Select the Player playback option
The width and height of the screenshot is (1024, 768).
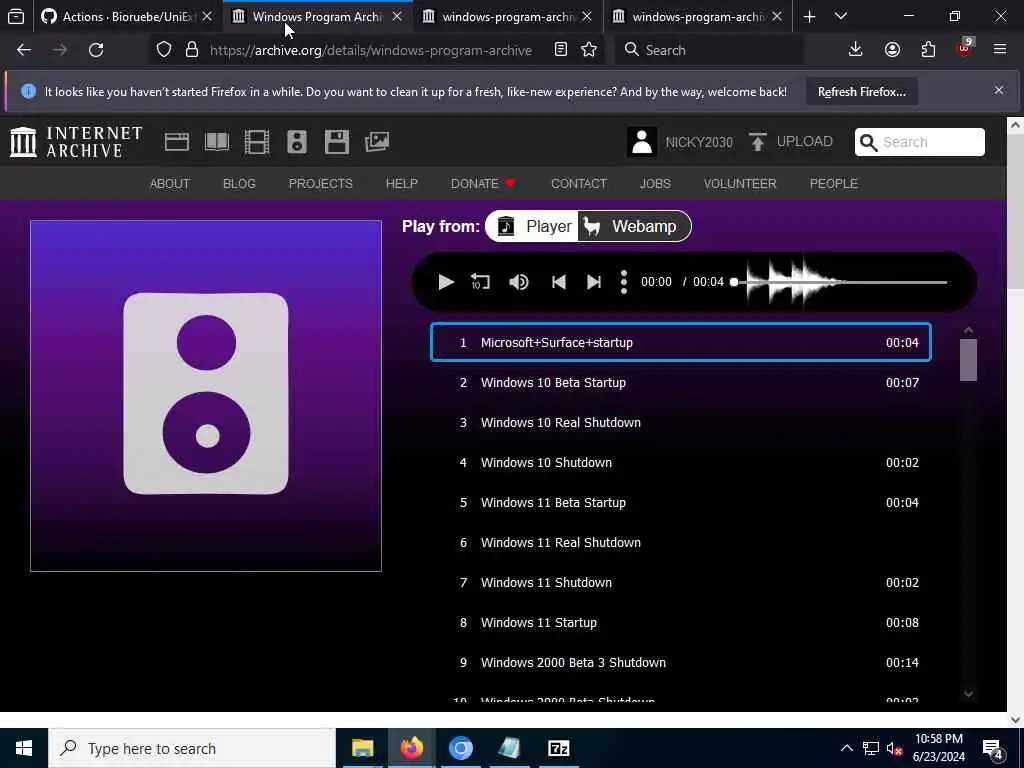pyautogui.click(x=534, y=227)
